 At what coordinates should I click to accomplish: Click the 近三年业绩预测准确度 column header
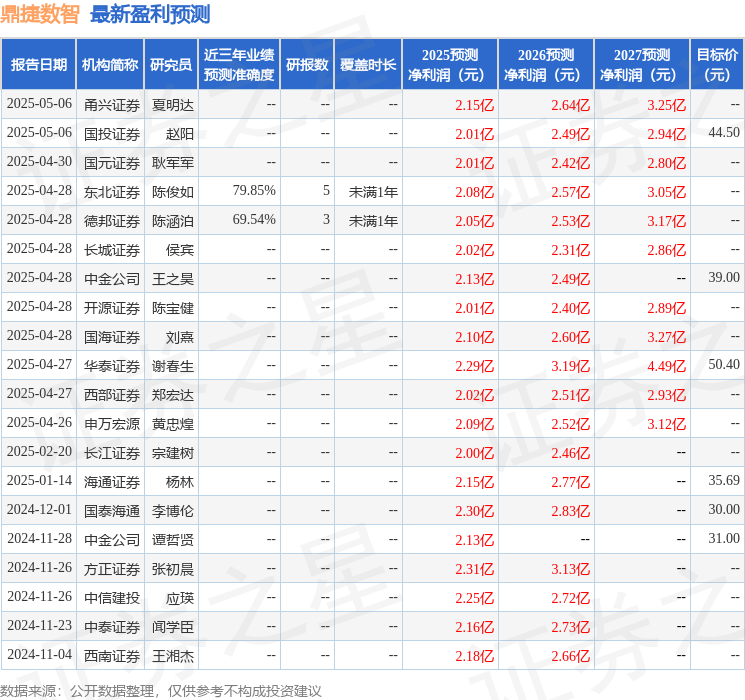(x=239, y=65)
